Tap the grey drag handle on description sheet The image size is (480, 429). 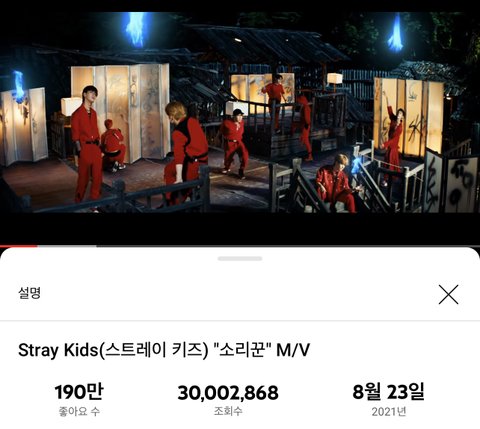240,259
